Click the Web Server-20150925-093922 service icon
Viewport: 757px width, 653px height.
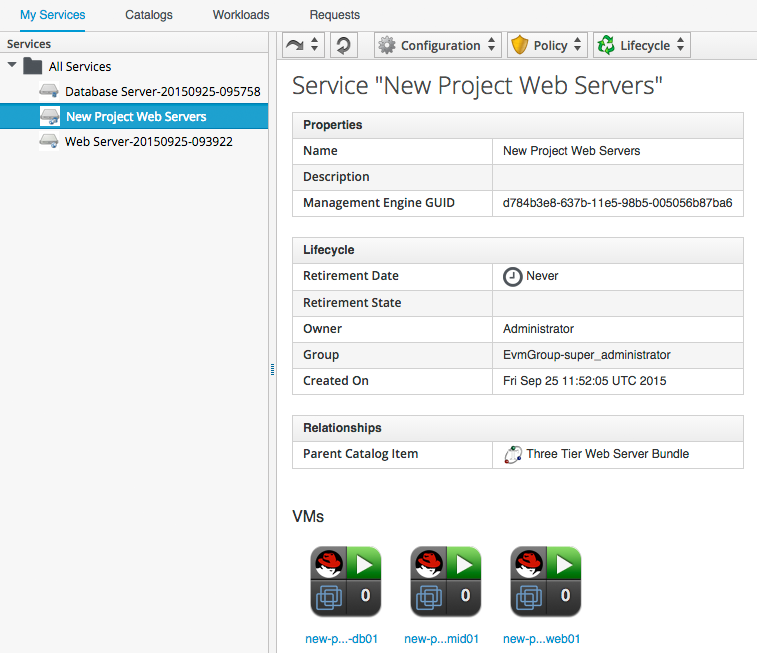pos(49,141)
